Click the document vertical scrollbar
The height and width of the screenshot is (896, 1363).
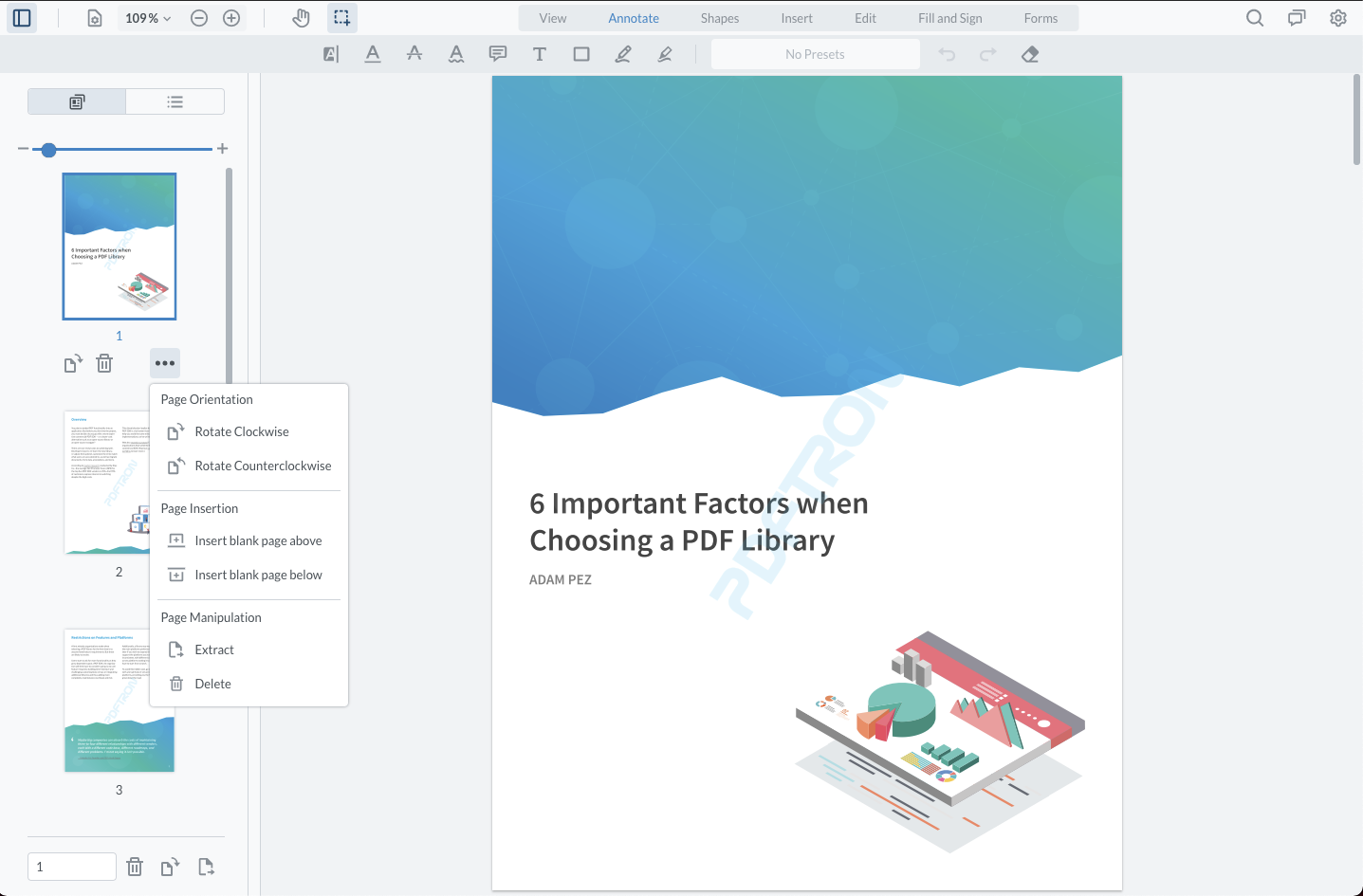coord(1356,119)
